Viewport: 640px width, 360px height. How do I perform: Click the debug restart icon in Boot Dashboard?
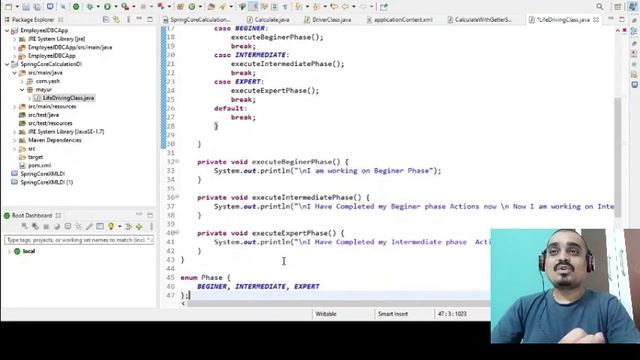pos(36,227)
